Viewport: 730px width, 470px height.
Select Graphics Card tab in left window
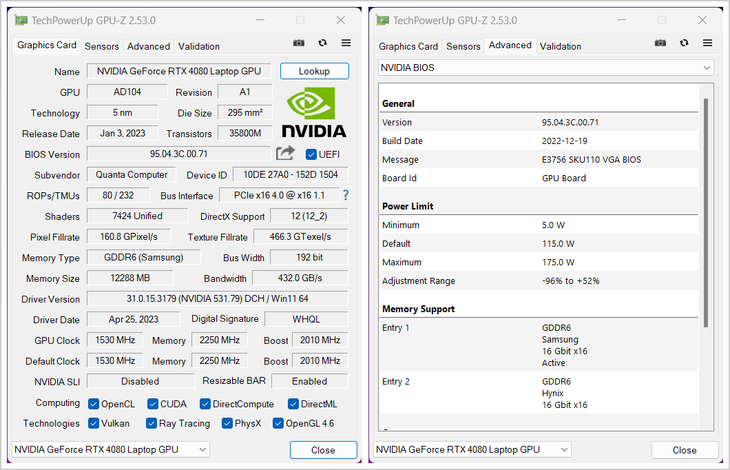pos(47,45)
